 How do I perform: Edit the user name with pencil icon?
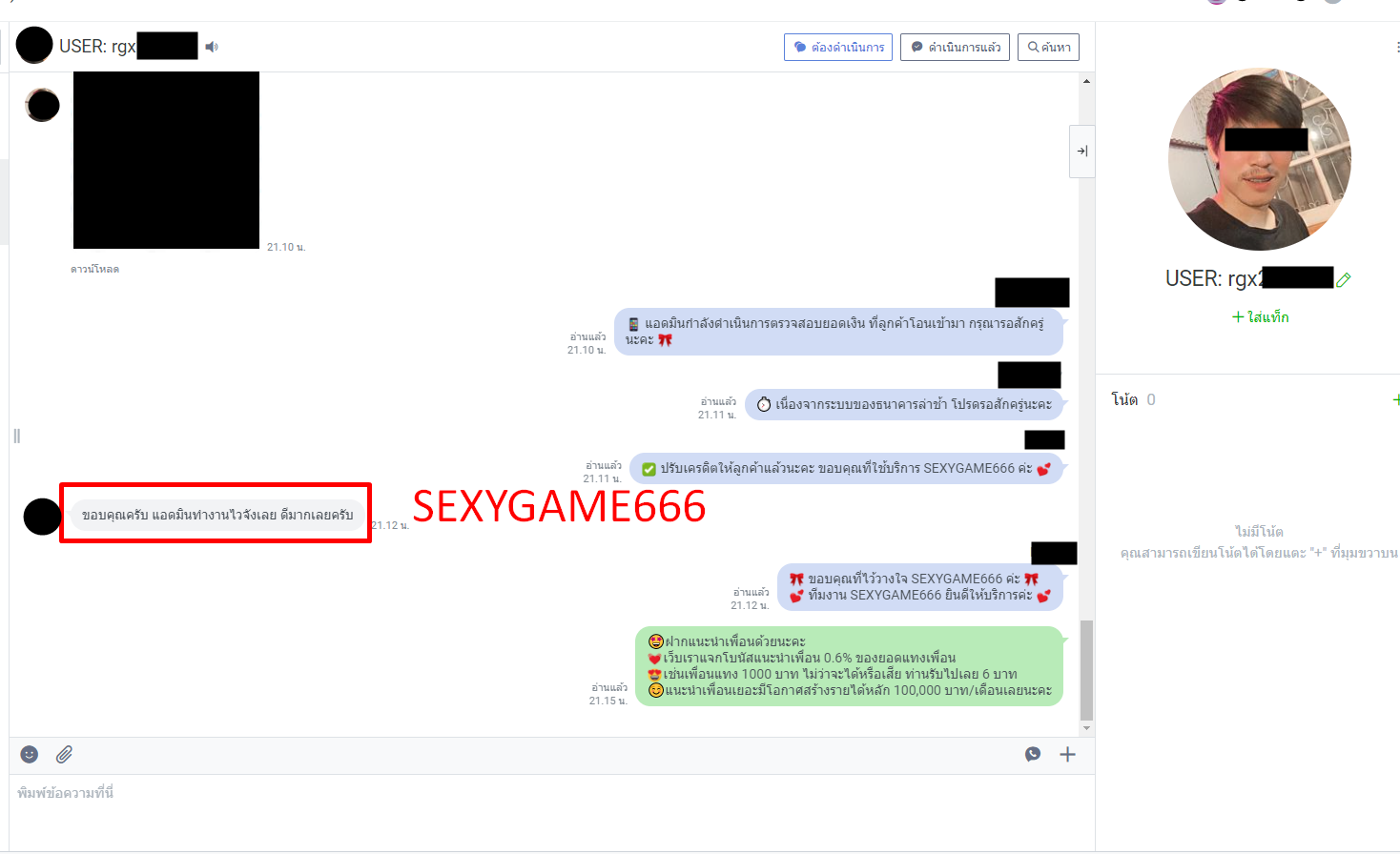pyautogui.click(x=1344, y=279)
